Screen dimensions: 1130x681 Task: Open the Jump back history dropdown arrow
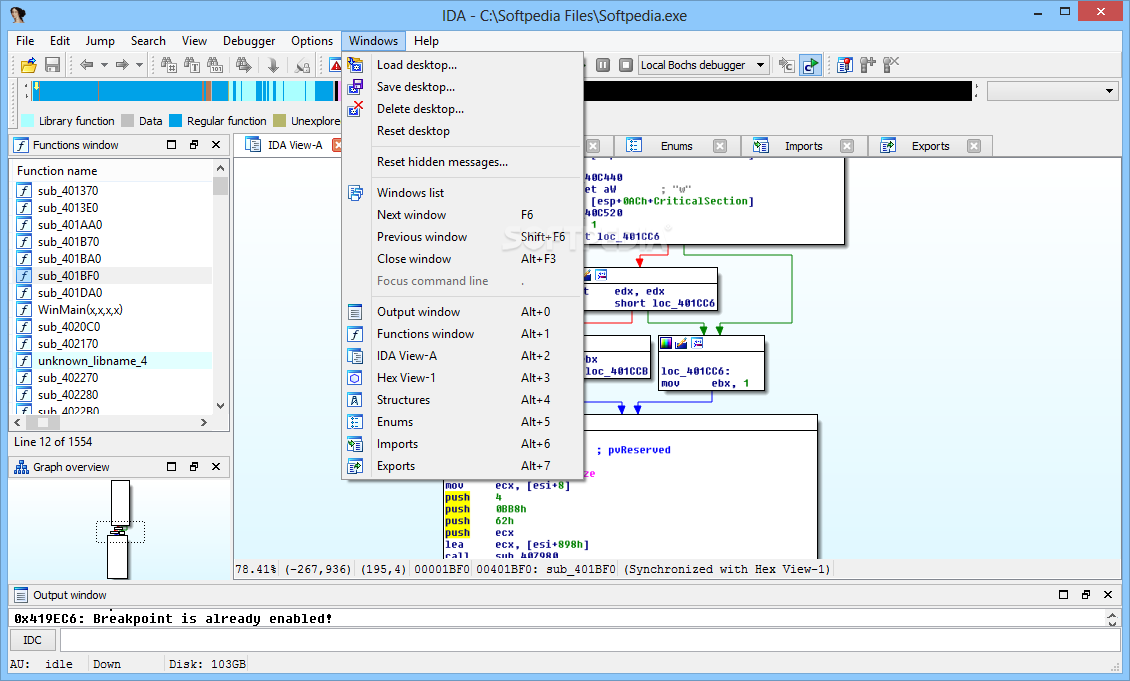(104, 66)
